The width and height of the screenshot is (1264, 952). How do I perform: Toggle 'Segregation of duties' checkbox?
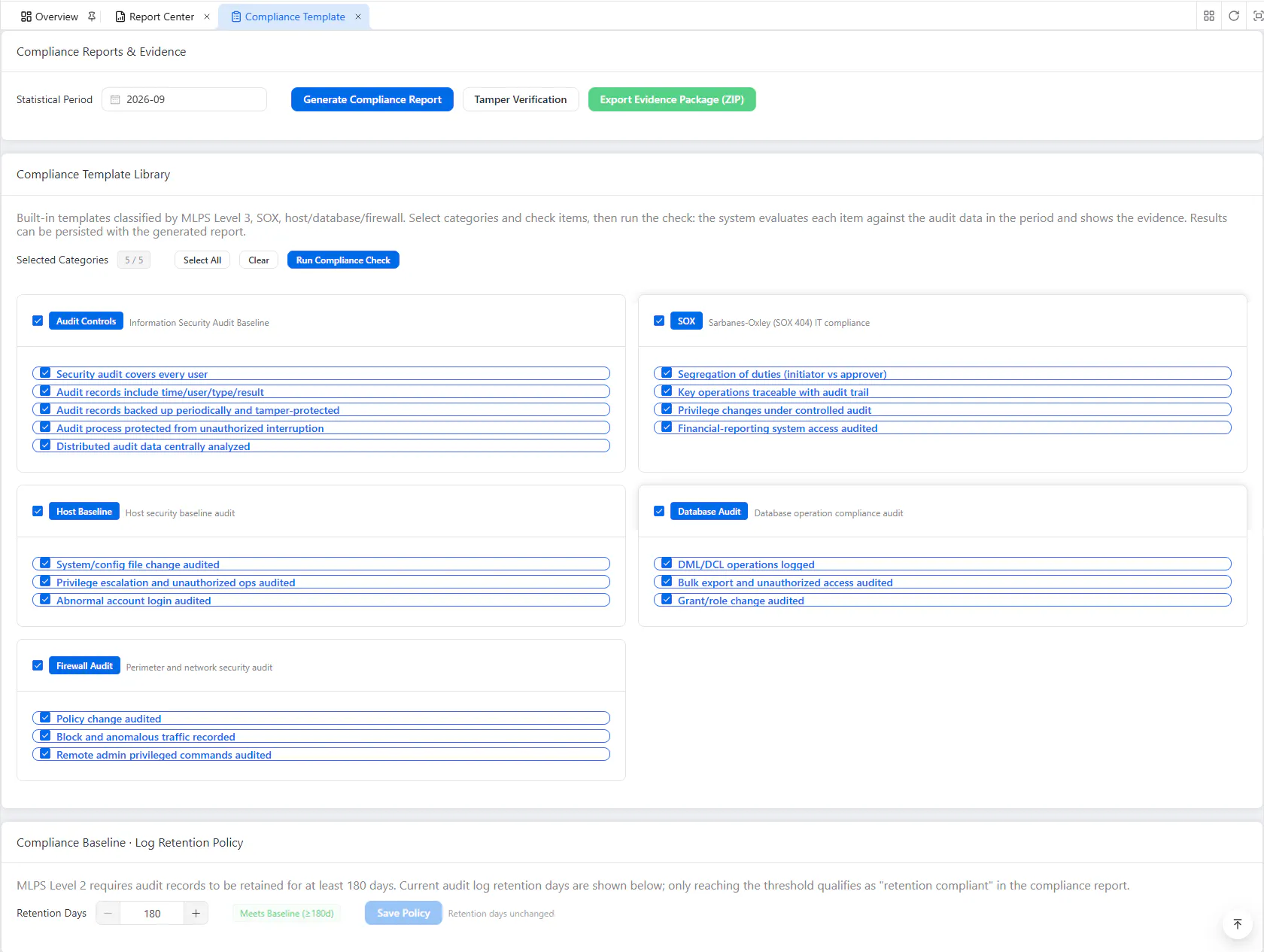[x=667, y=373]
